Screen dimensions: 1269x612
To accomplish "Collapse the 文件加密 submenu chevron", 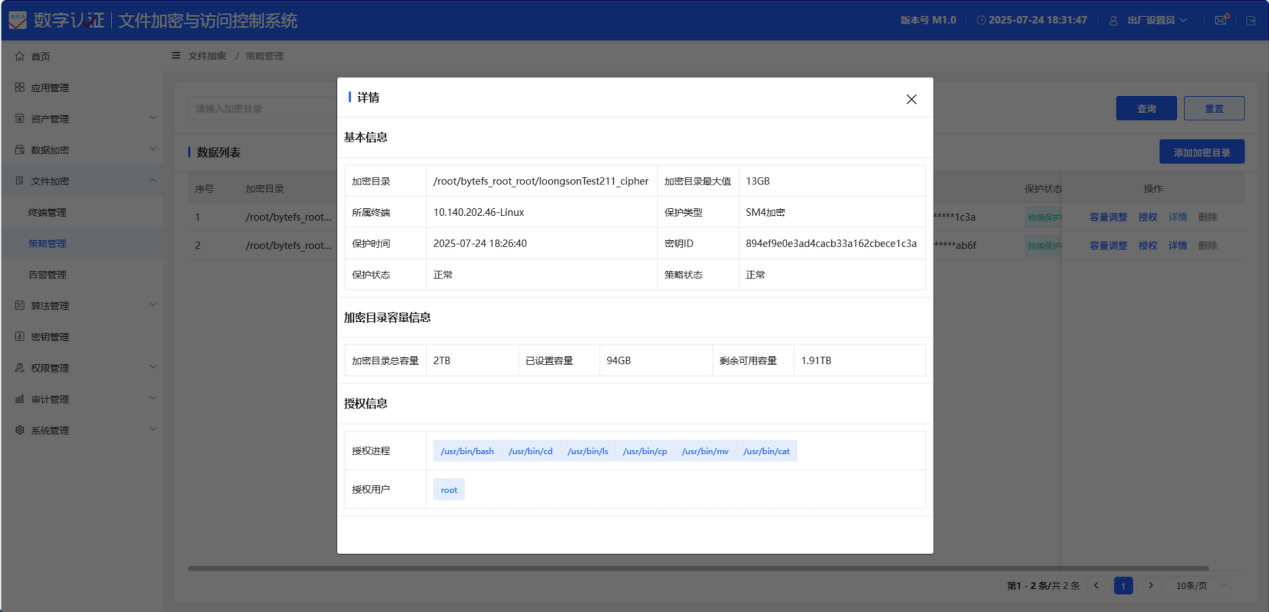I will pos(153,180).
